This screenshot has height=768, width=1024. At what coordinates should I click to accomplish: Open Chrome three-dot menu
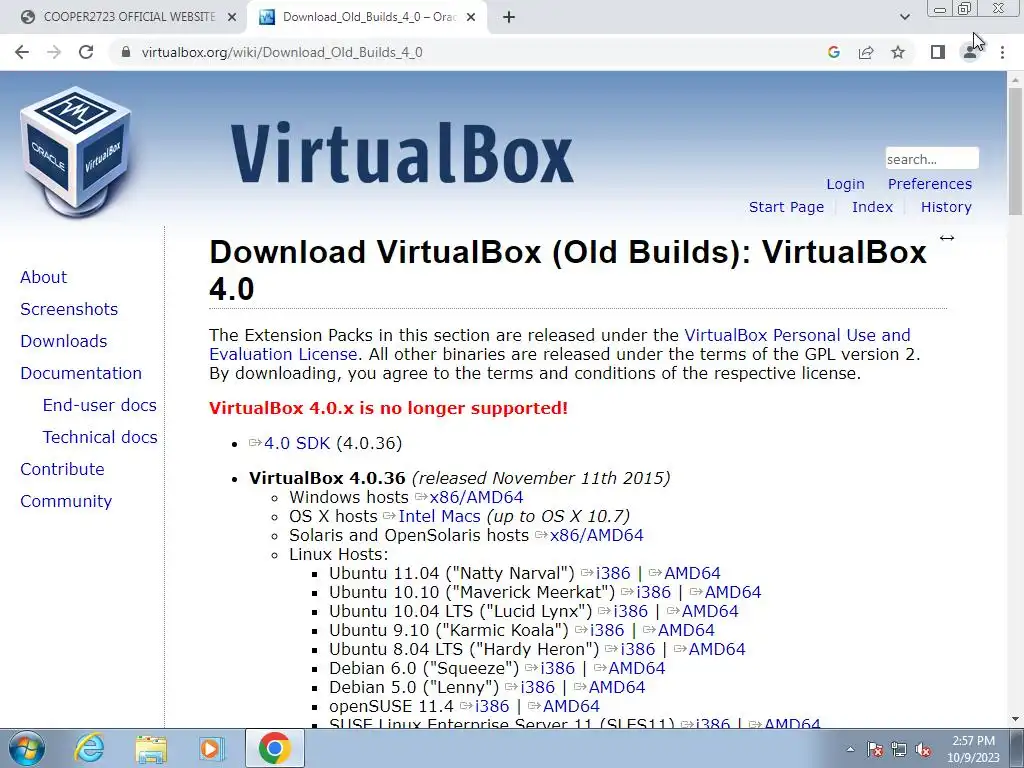1002,52
